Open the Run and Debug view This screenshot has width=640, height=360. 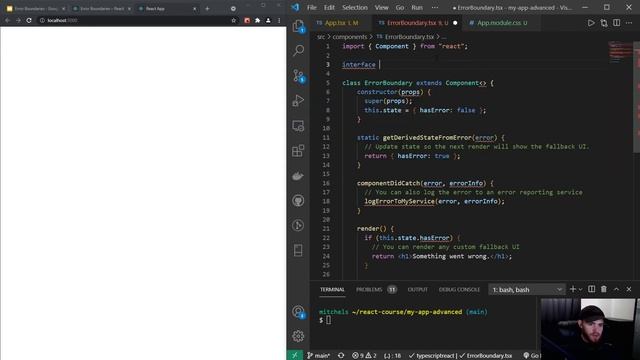298,100
